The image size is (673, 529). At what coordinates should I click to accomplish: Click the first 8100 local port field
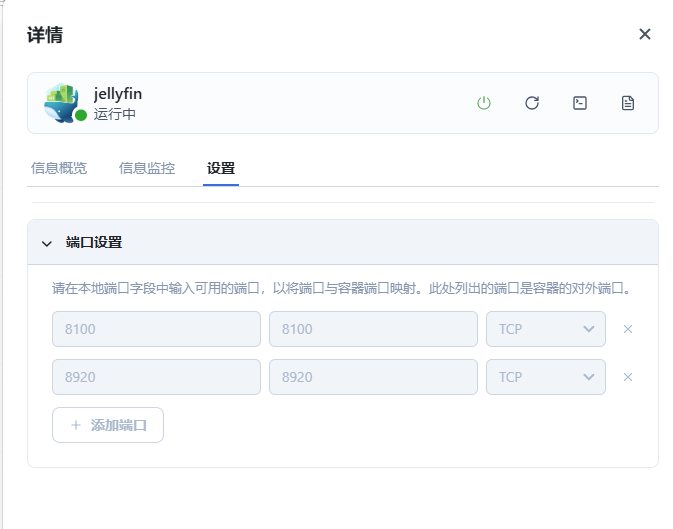click(x=156, y=329)
